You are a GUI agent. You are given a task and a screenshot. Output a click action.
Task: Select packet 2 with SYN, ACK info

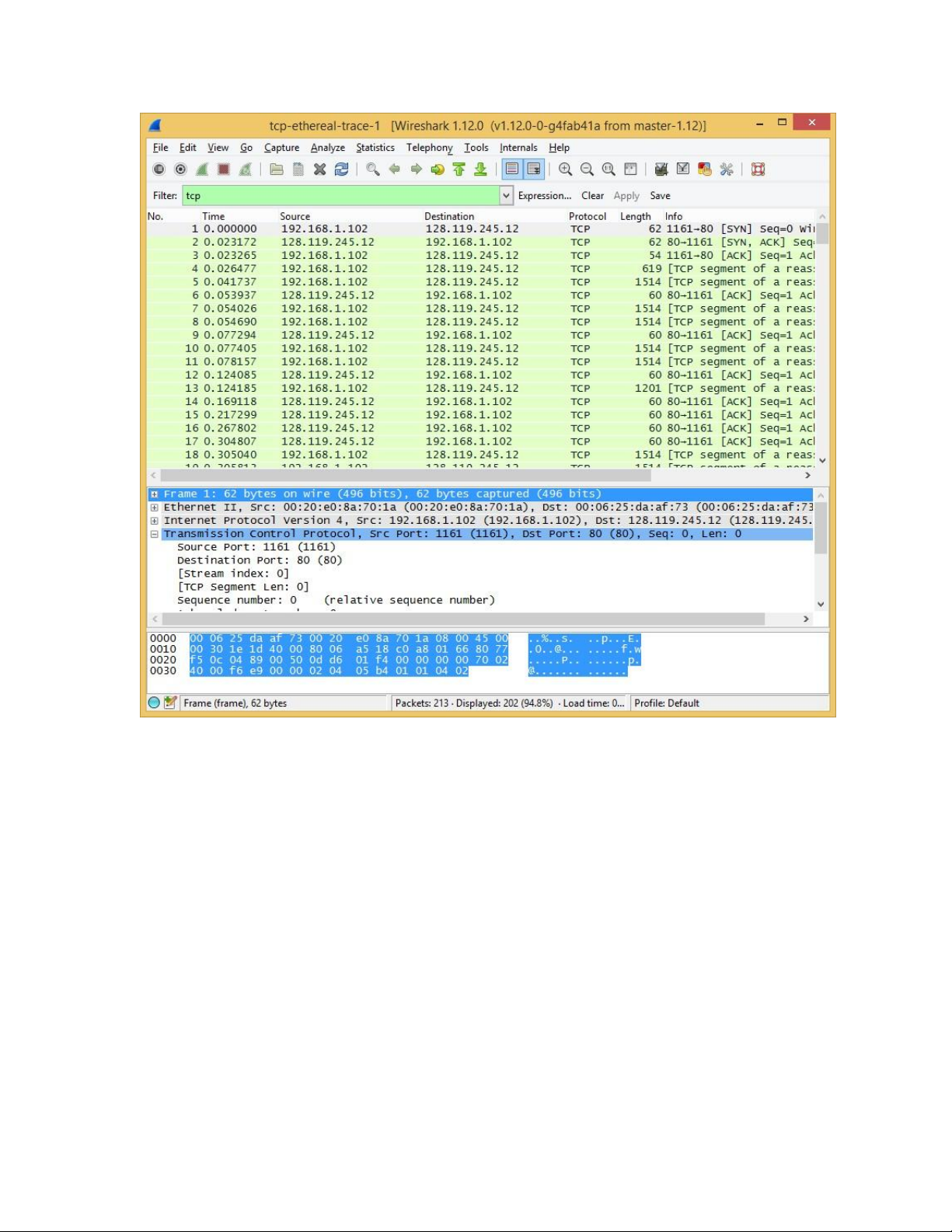[x=481, y=243]
